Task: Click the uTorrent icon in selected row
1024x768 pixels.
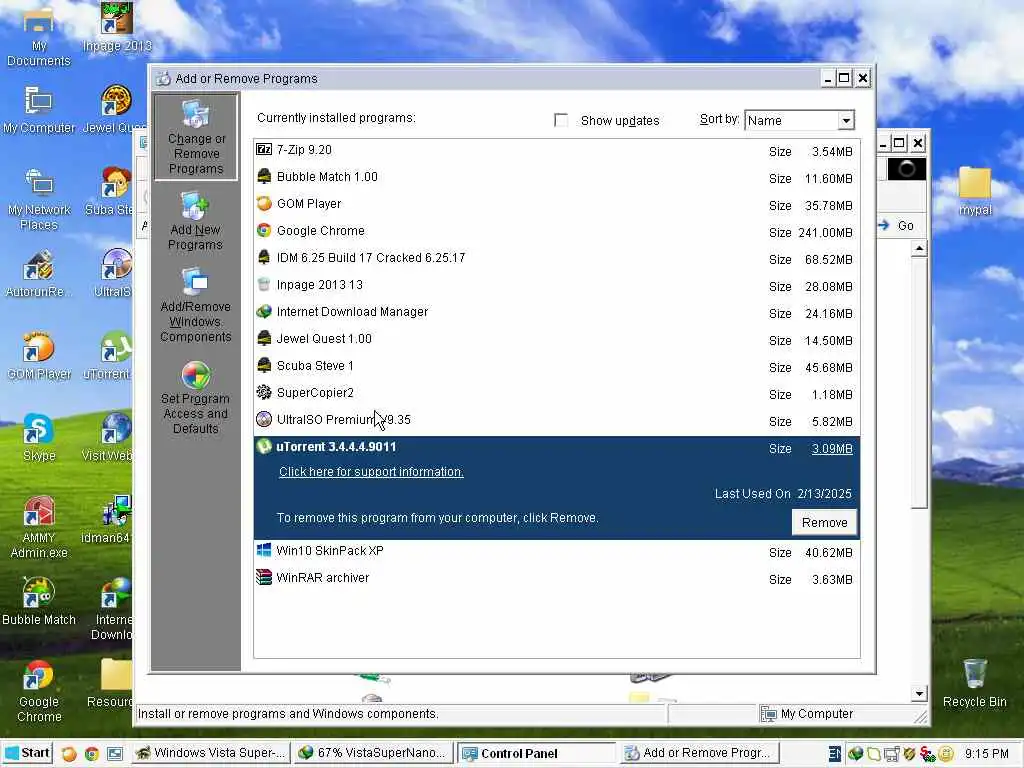Action: click(x=264, y=447)
